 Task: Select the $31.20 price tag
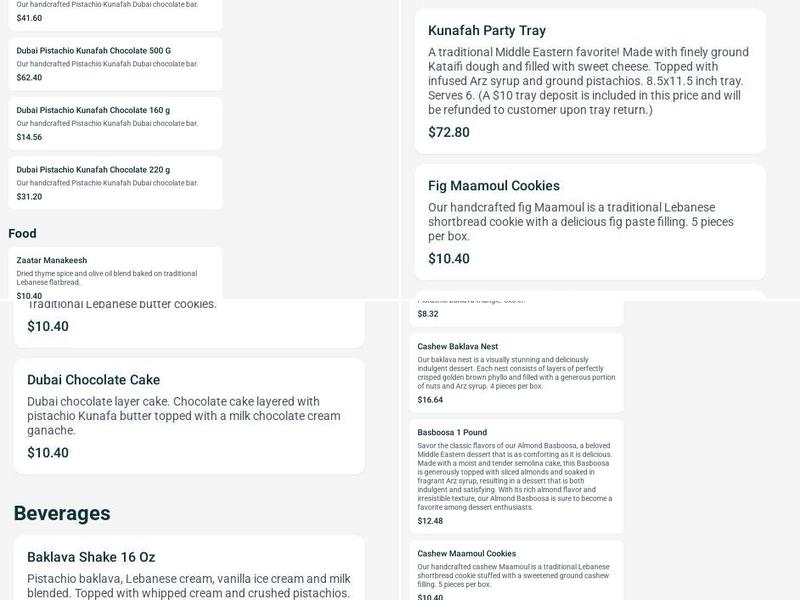click(28, 196)
